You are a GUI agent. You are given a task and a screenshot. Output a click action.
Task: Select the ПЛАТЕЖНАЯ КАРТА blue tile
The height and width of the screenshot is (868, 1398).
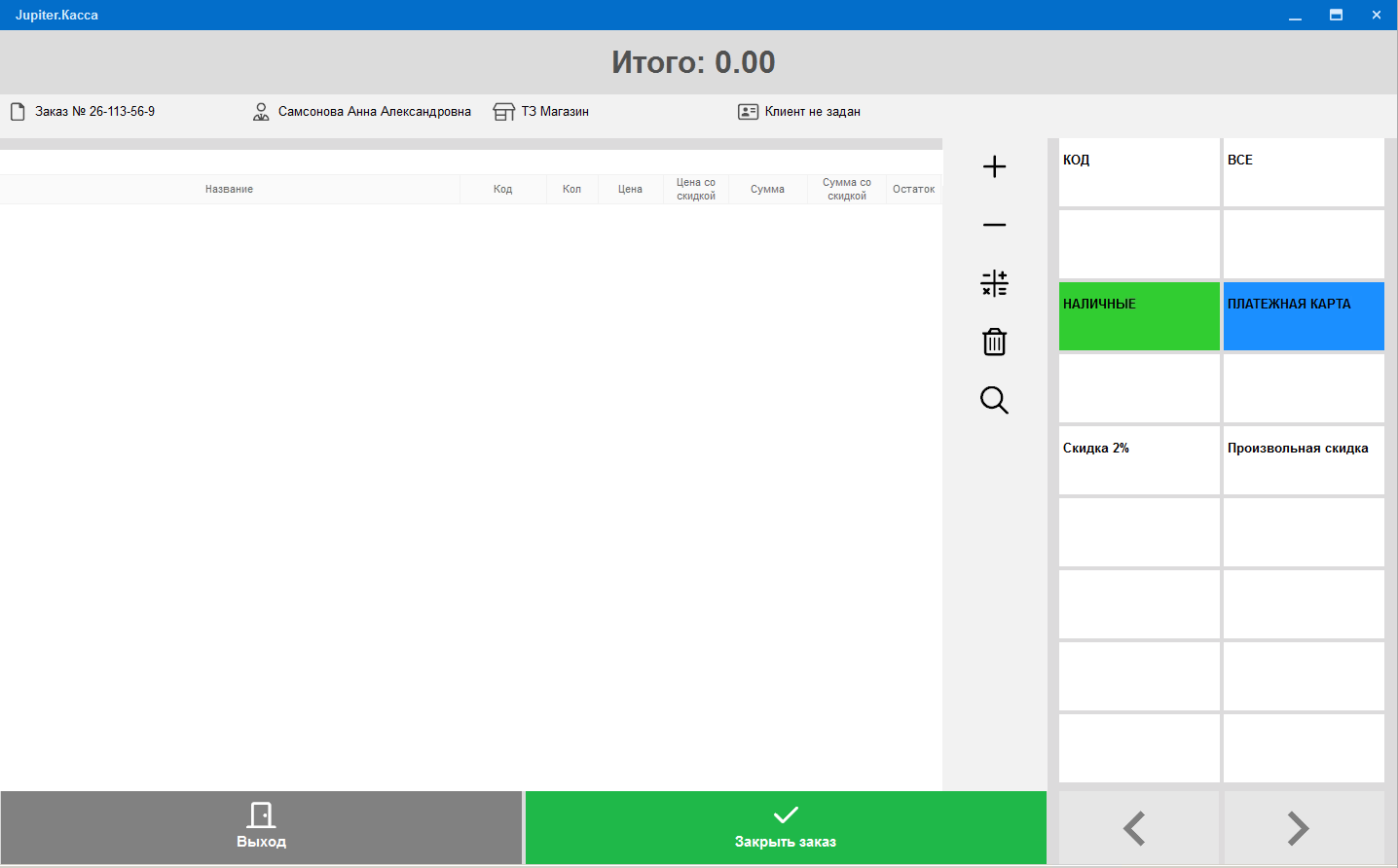tap(1304, 316)
